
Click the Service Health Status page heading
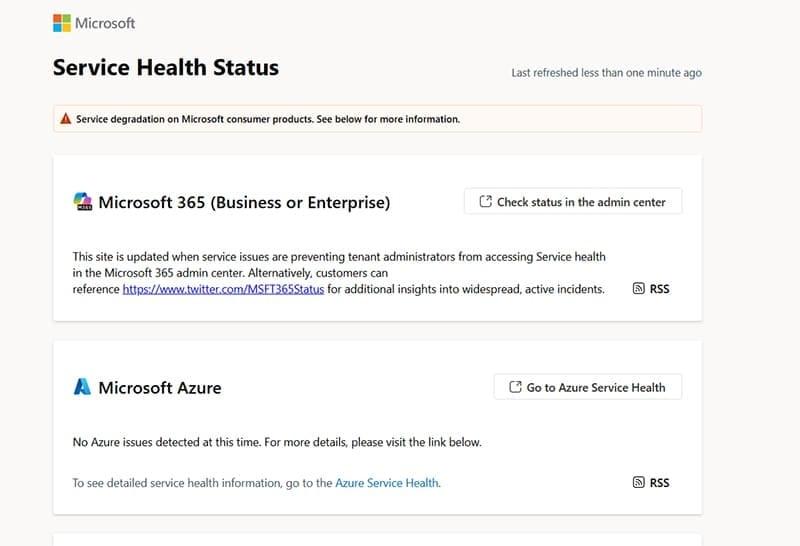tap(165, 68)
